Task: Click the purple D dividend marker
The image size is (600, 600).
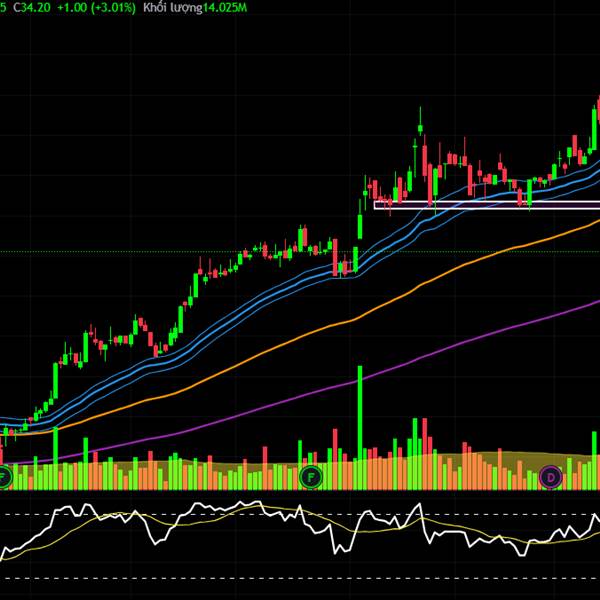Action: click(x=551, y=477)
